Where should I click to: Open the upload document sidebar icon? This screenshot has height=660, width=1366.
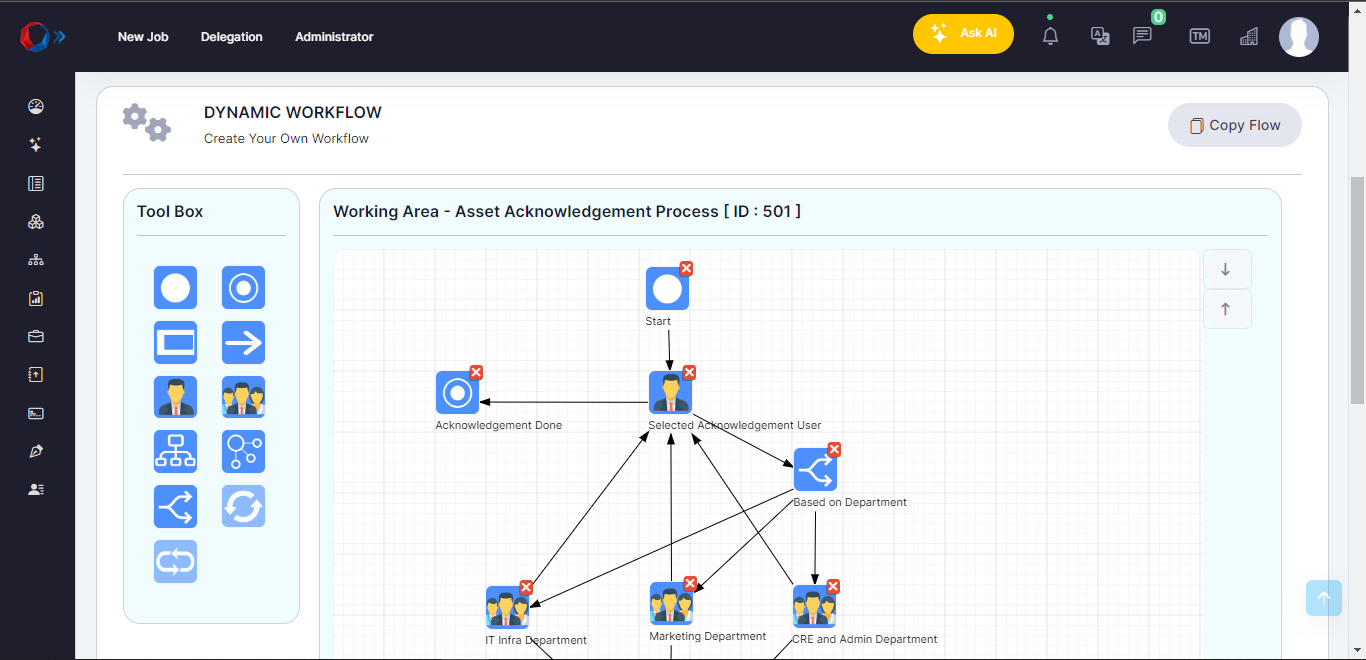point(36,374)
